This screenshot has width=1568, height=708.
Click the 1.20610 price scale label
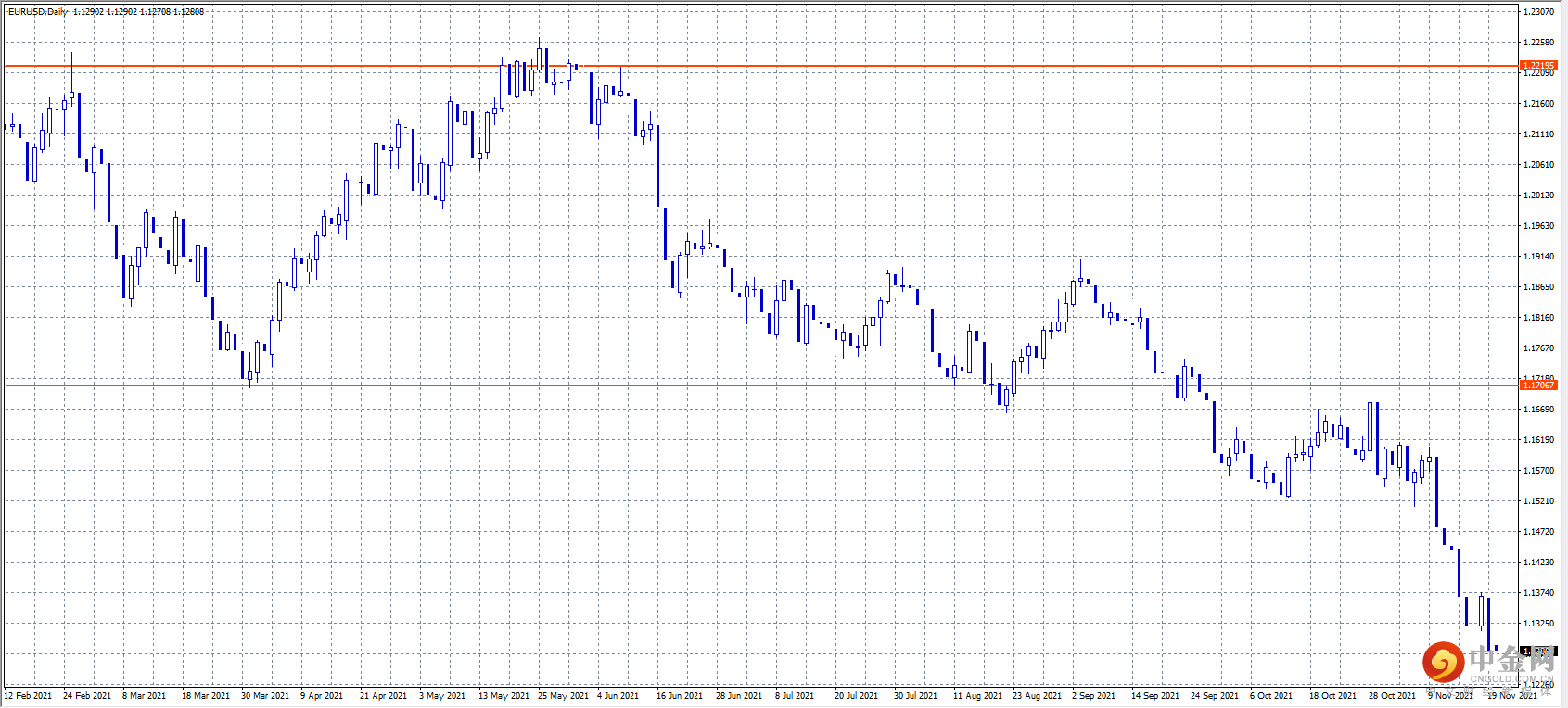coord(1539,165)
